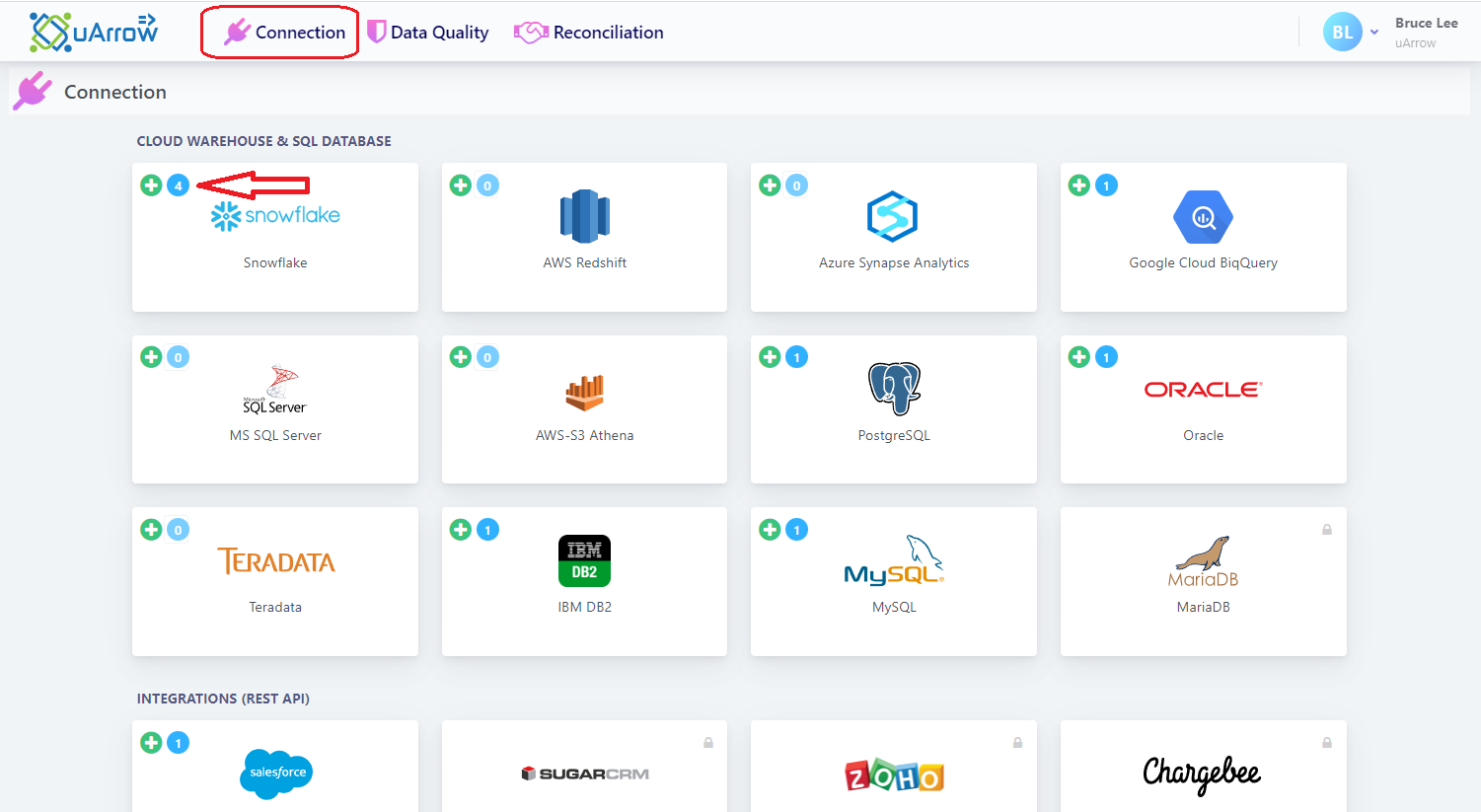Click the uArrow home logo
Image resolution: width=1481 pixels, height=812 pixels.
coord(94,33)
